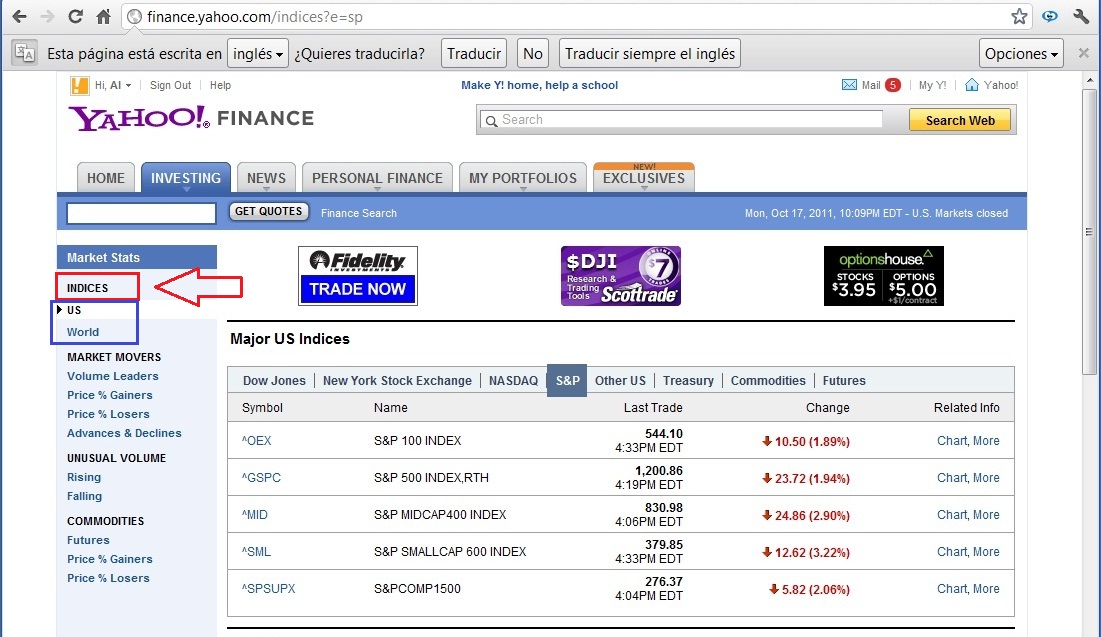1101x637 pixels.
Task: Switch to Futures indices tab
Action: point(844,381)
